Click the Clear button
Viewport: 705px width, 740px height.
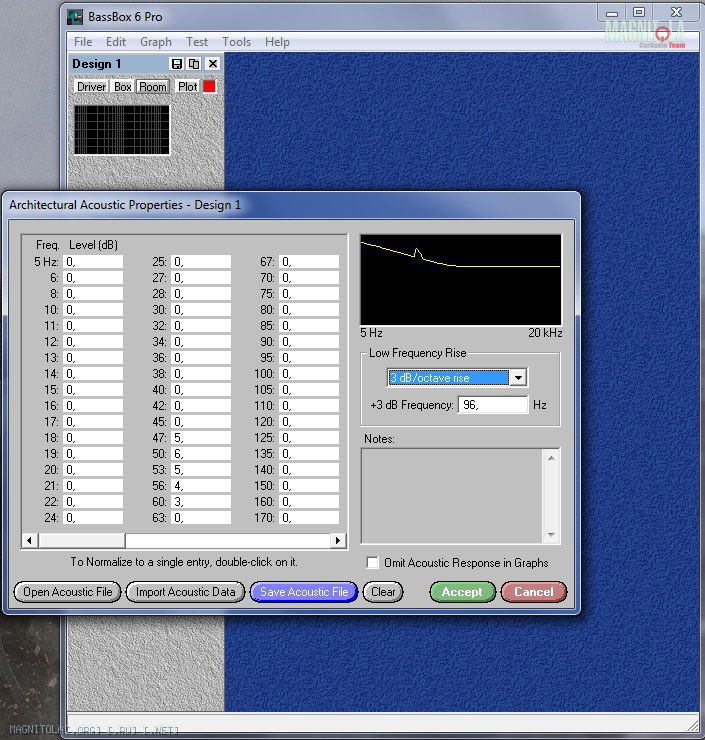[x=383, y=592]
